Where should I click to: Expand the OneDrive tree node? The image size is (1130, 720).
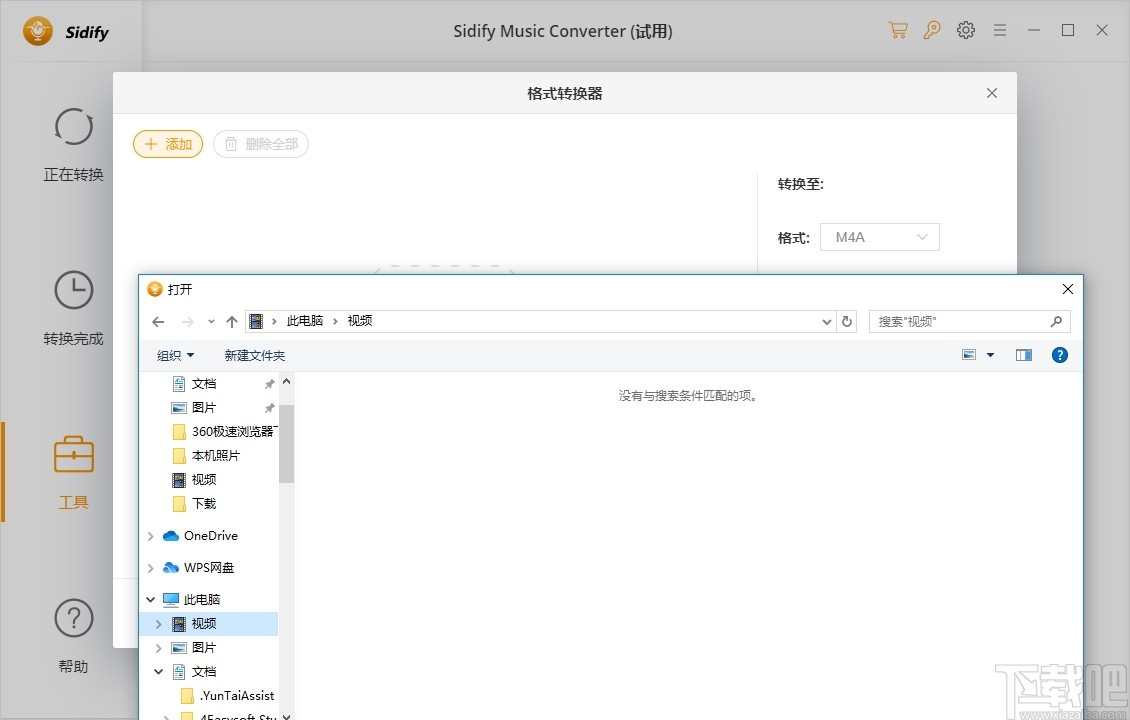[150, 535]
